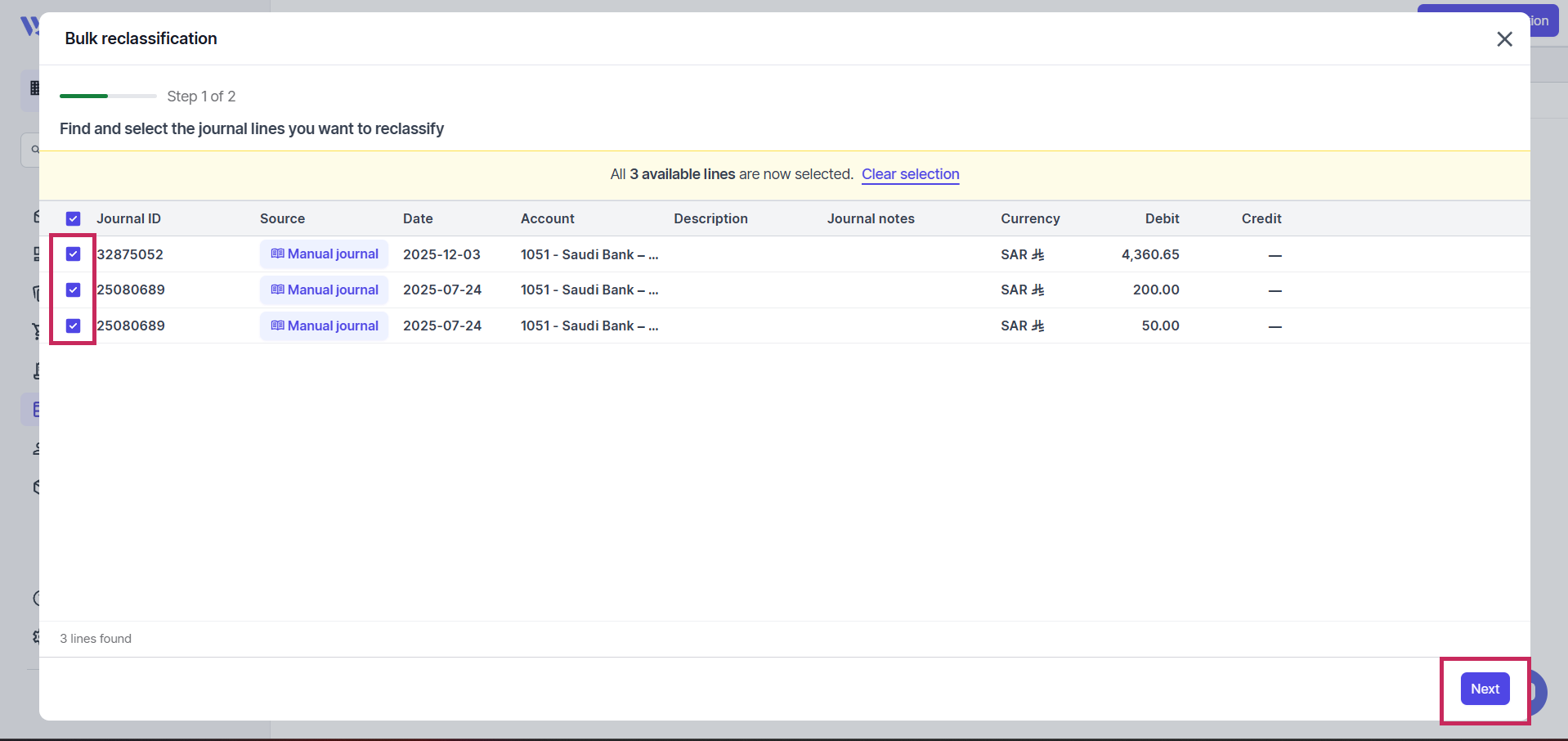The width and height of the screenshot is (1568, 741).
Task: Close the Bulk reclassification dialog
Action: (1504, 39)
